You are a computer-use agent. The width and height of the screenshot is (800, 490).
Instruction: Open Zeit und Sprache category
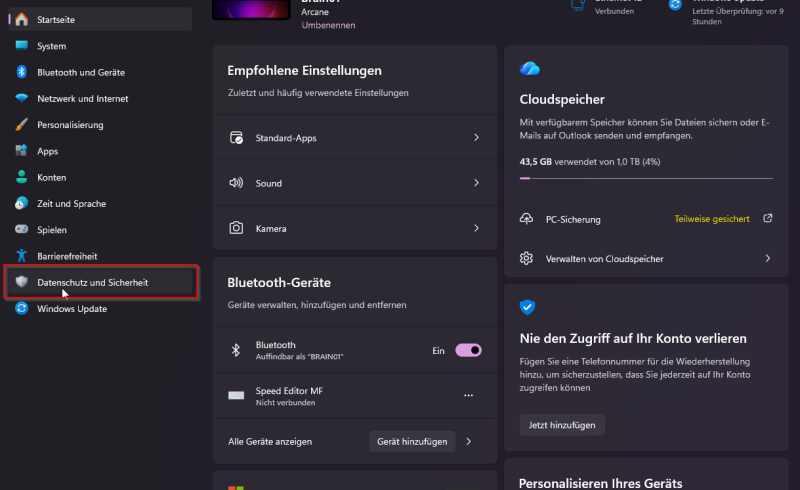pos(101,204)
